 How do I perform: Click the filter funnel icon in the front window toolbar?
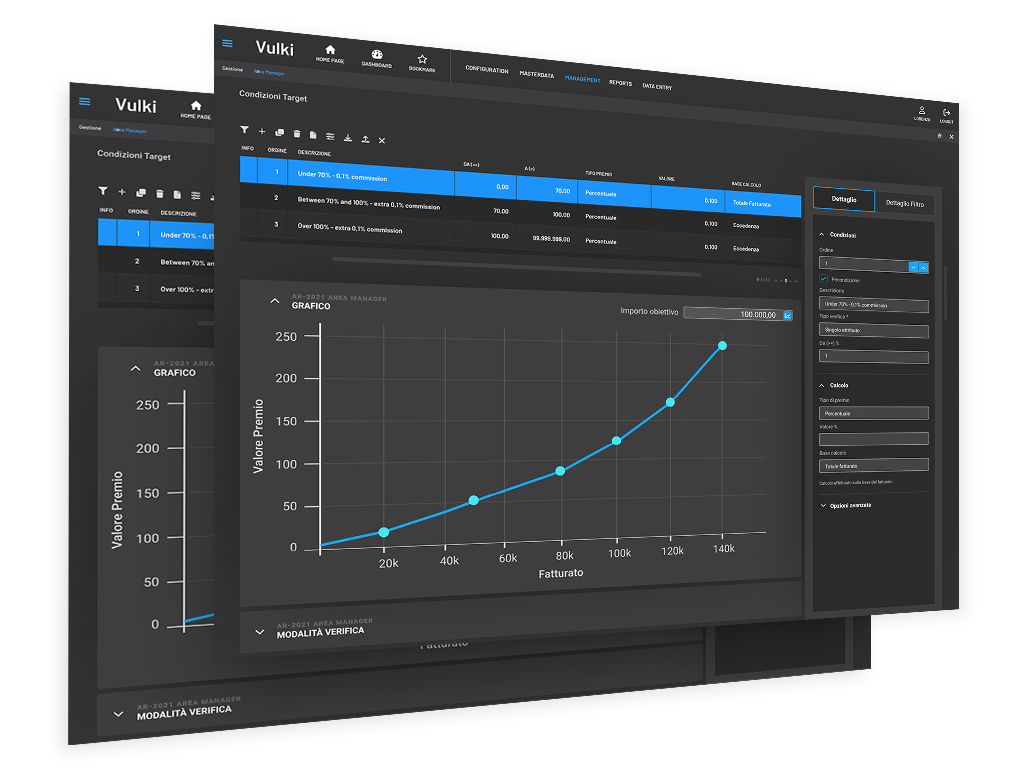(x=244, y=130)
